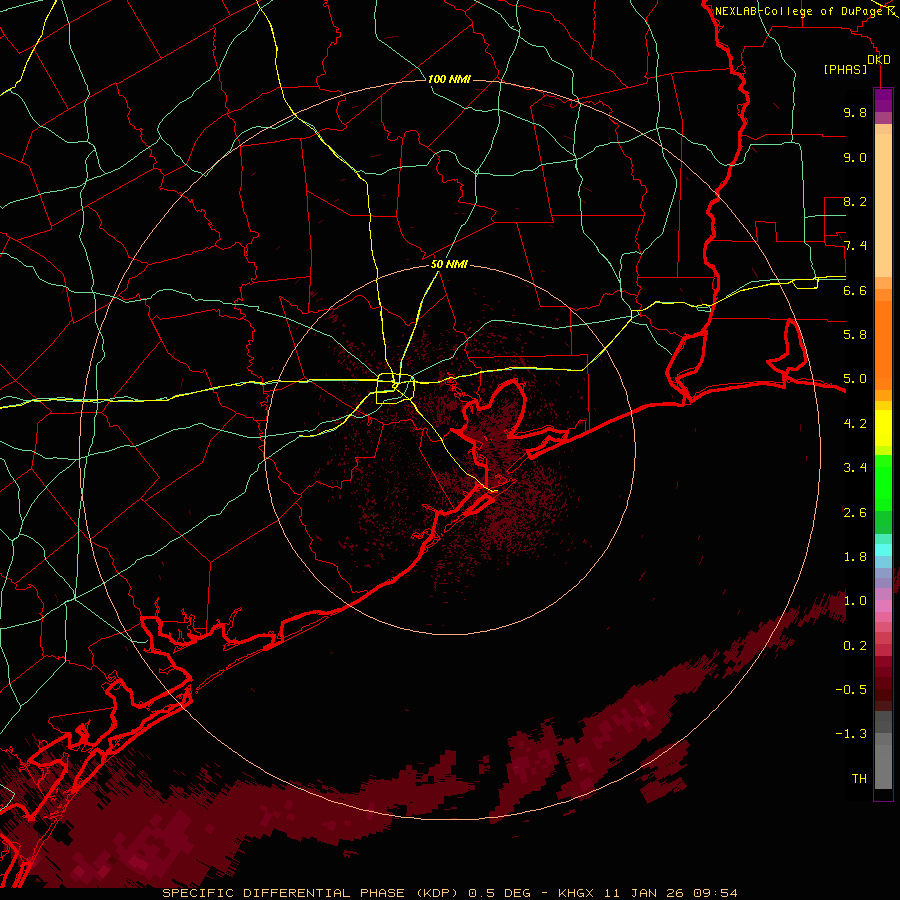Pick the cyan segment of the color bar
This screenshot has width=900, height=900.
(x=883, y=550)
